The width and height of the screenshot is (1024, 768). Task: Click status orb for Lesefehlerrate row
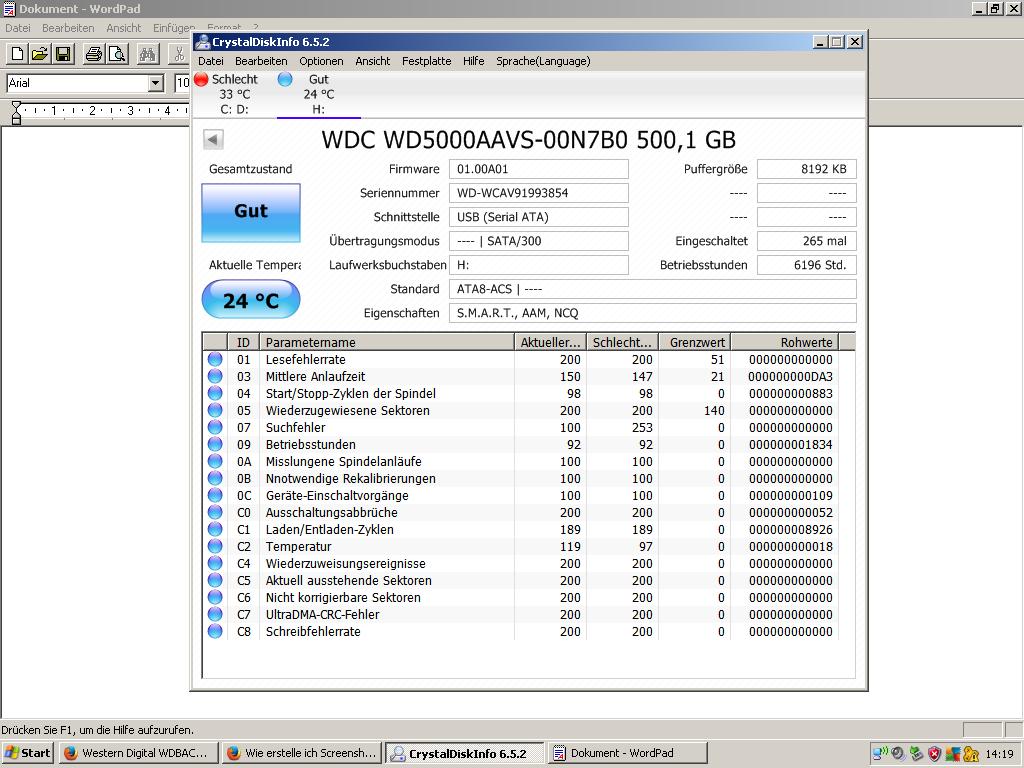[x=215, y=359]
